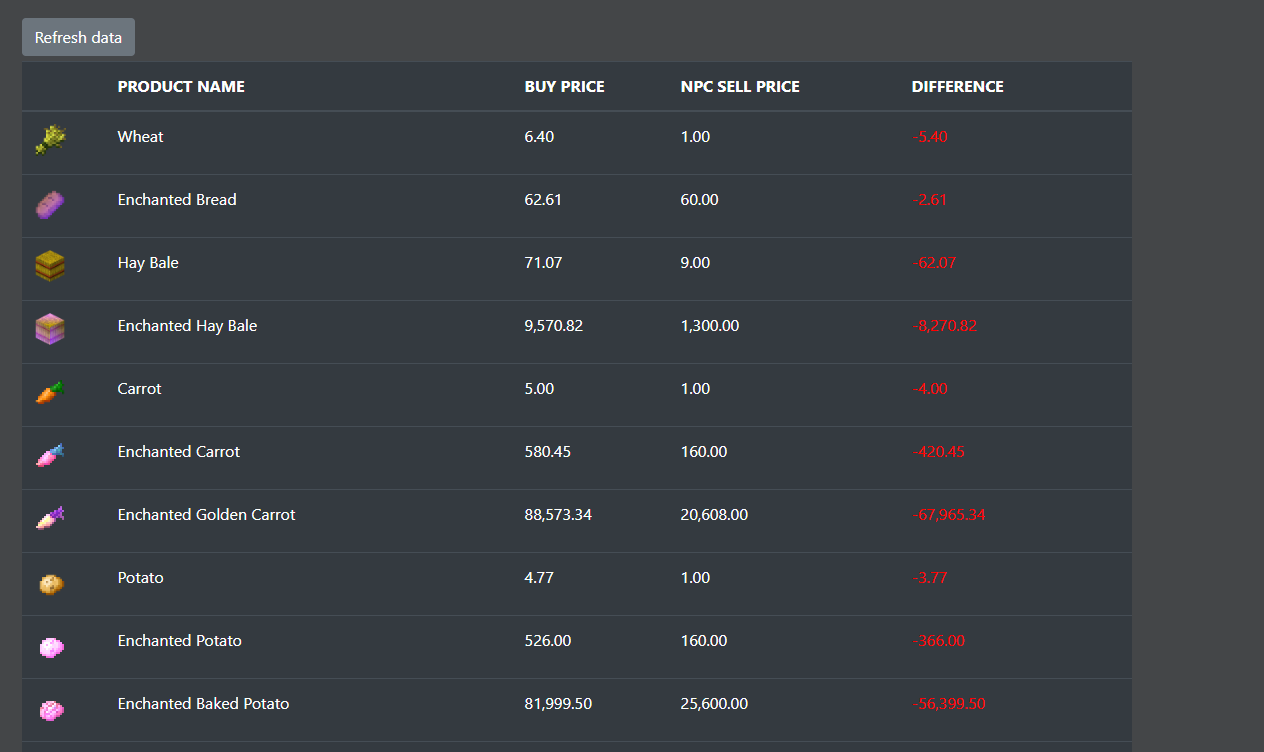This screenshot has height=752, width=1264.
Task: Click the -67,965.34 difference value
Action: 949,515
